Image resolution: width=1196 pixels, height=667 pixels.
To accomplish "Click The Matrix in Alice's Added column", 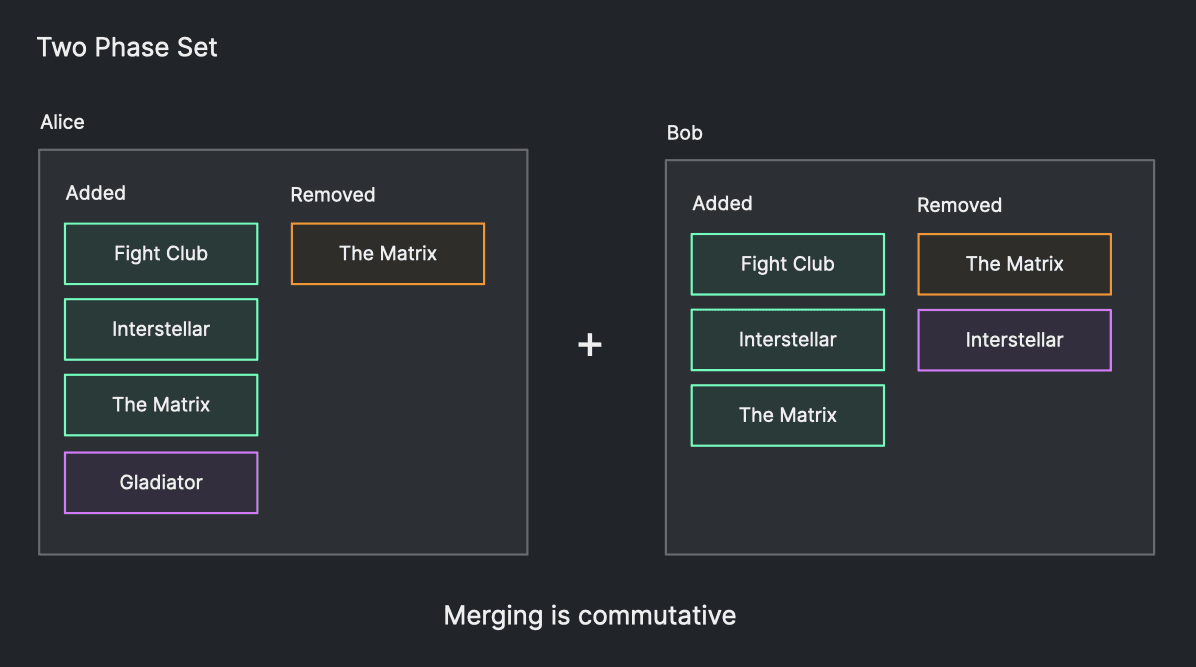I will (x=161, y=405).
